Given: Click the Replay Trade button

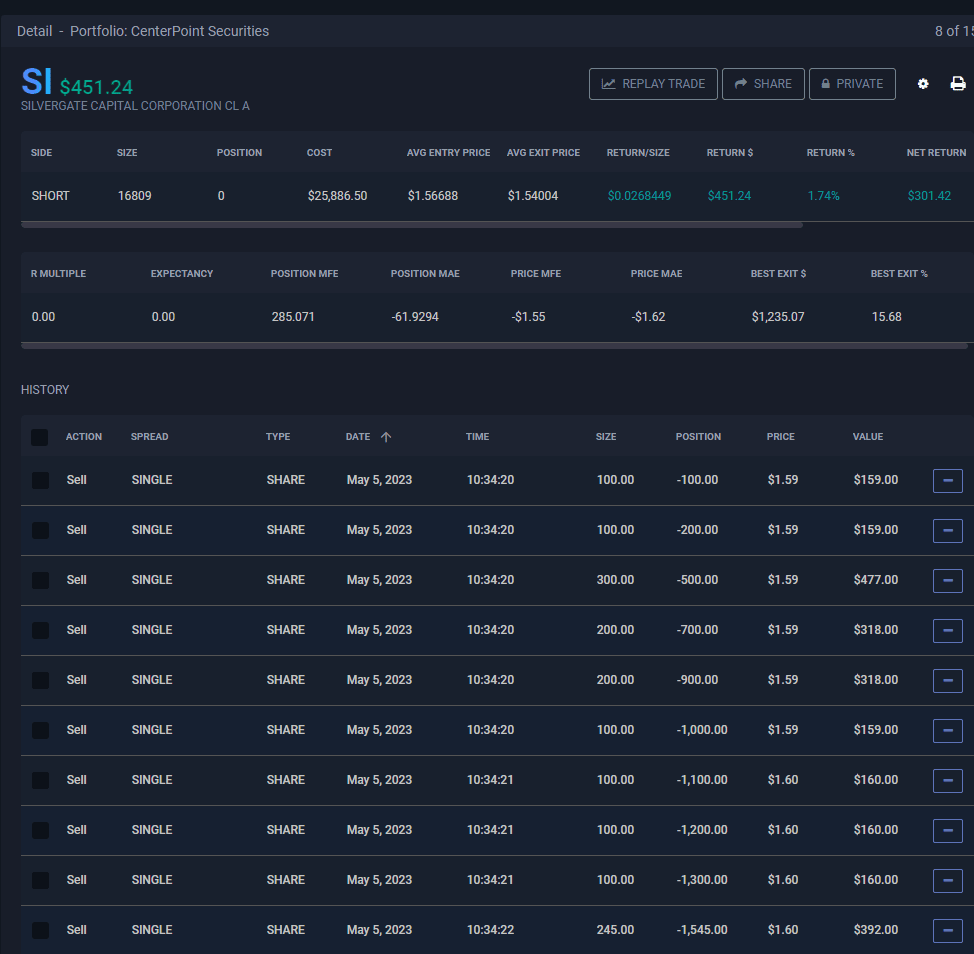Looking at the screenshot, I should point(653,84).
